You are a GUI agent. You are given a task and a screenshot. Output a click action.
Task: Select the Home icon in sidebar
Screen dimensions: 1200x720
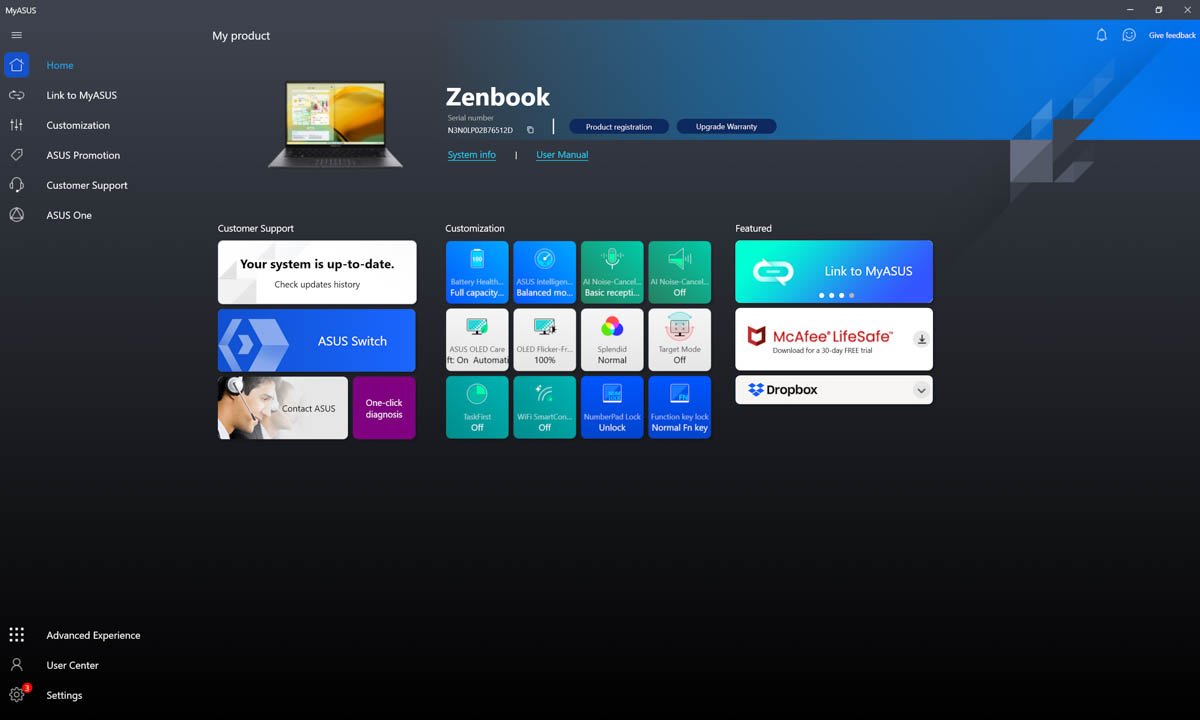tap(16, 65)
